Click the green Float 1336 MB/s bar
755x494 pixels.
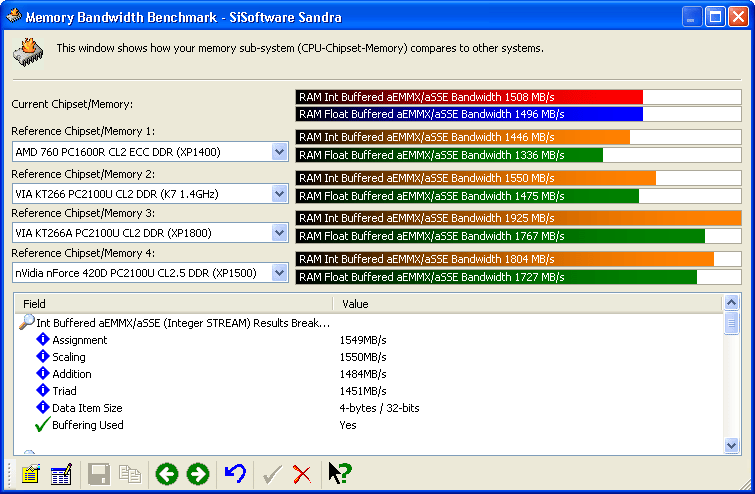coord(449,155)
